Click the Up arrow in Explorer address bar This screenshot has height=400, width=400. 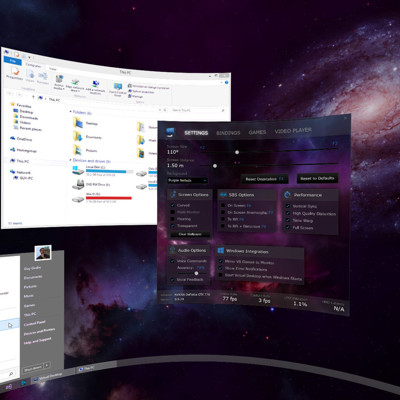(33, 97)
